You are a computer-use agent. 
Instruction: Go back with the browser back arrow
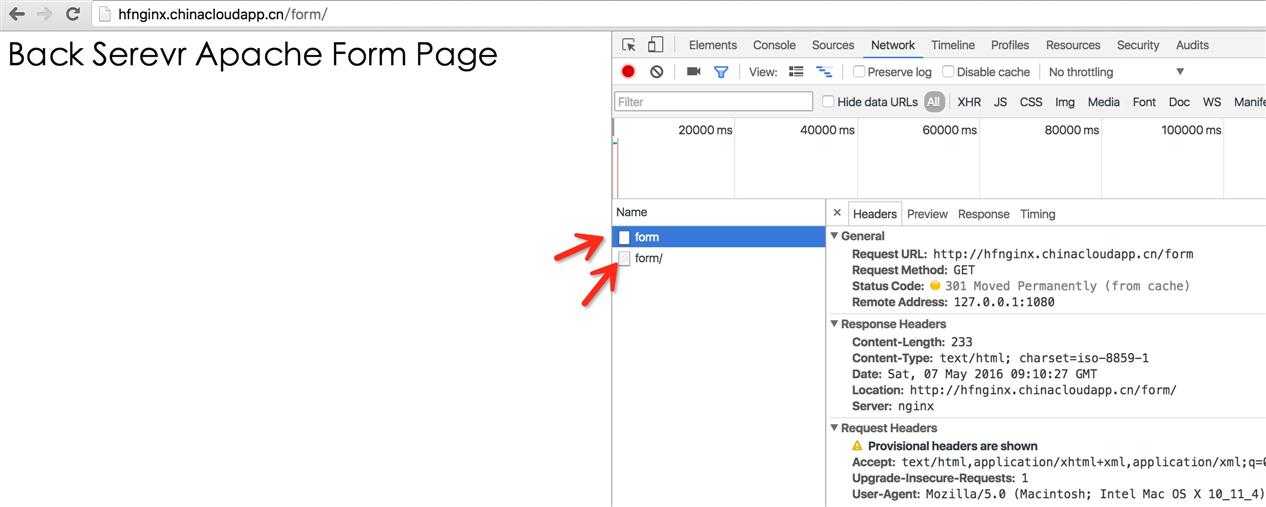[x=16, y=14]
